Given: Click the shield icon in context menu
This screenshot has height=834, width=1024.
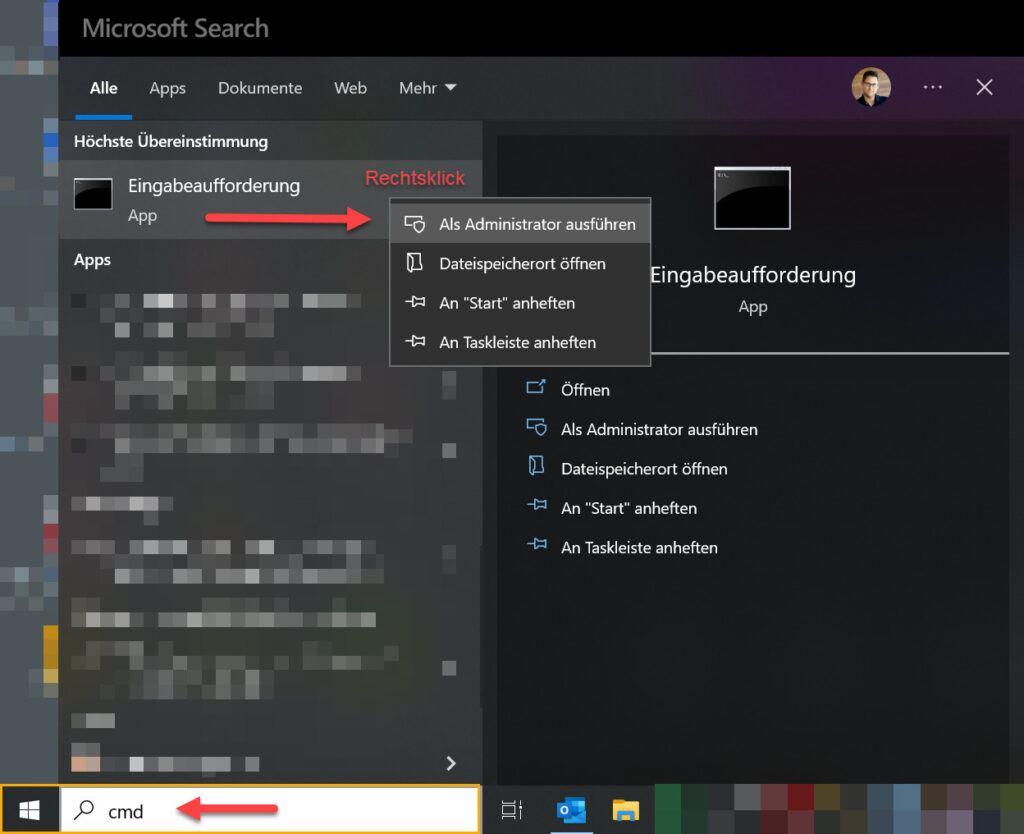Looking at the screenshot, I should coord(415,224).
